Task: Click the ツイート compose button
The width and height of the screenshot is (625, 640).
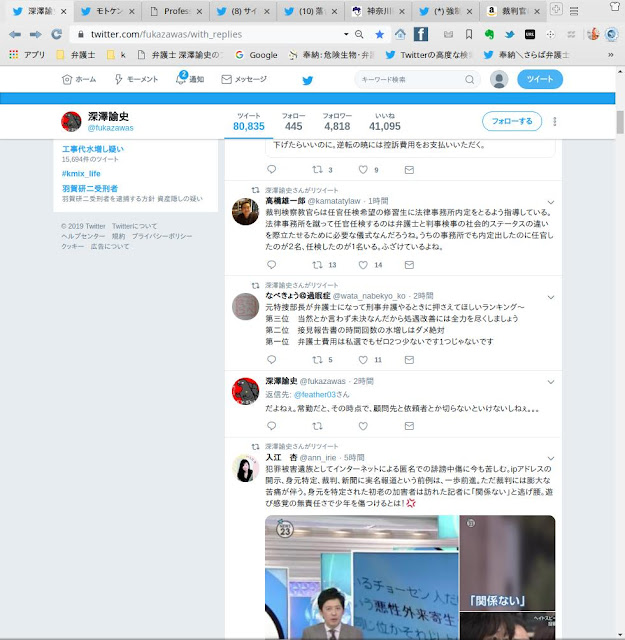Action: [540, 79]
